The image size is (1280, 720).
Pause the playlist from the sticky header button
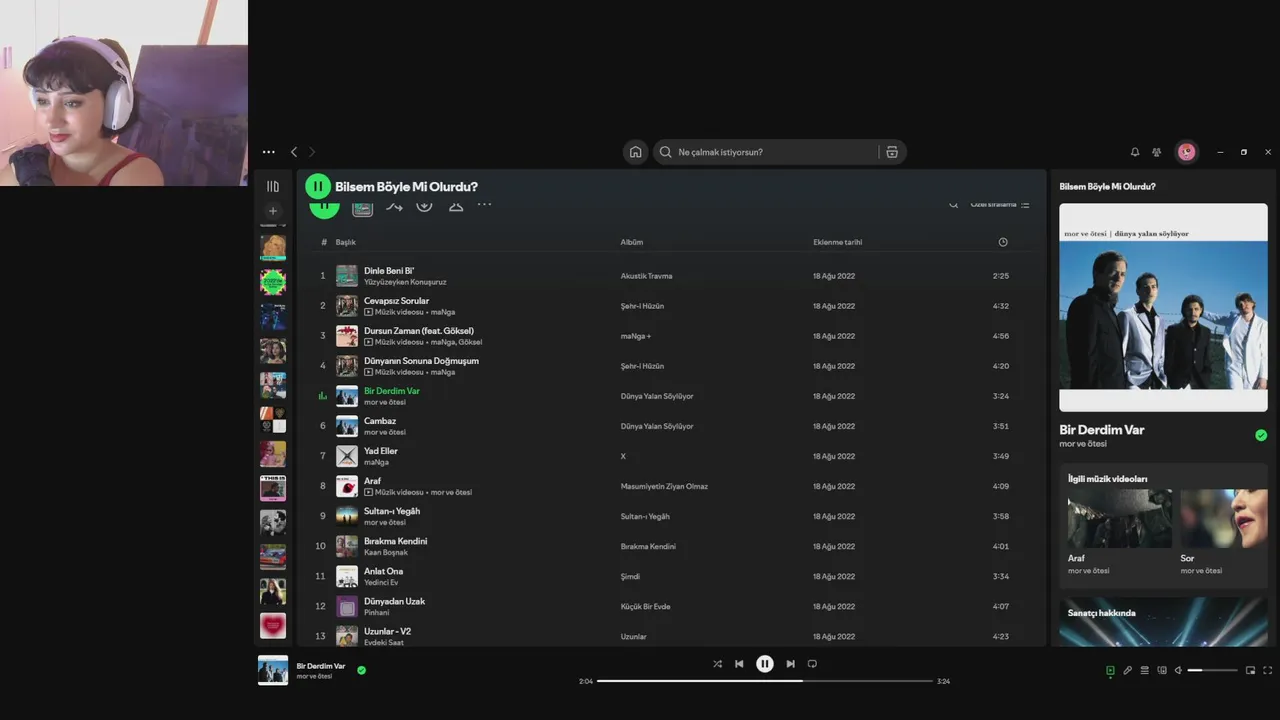click(x=317, y=186)
